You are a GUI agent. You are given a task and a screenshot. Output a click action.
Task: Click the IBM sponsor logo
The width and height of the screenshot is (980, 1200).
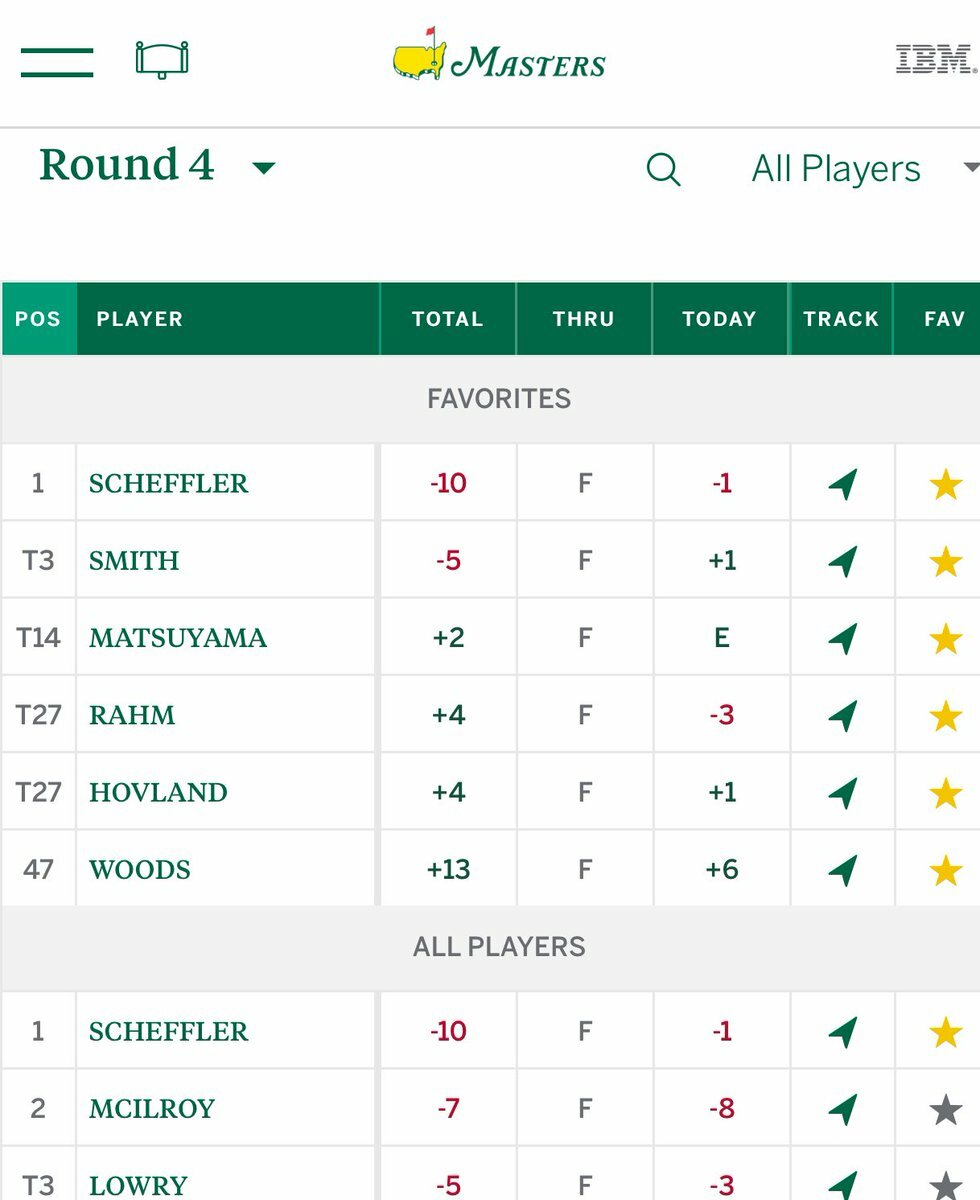click(x=936, y=60)
